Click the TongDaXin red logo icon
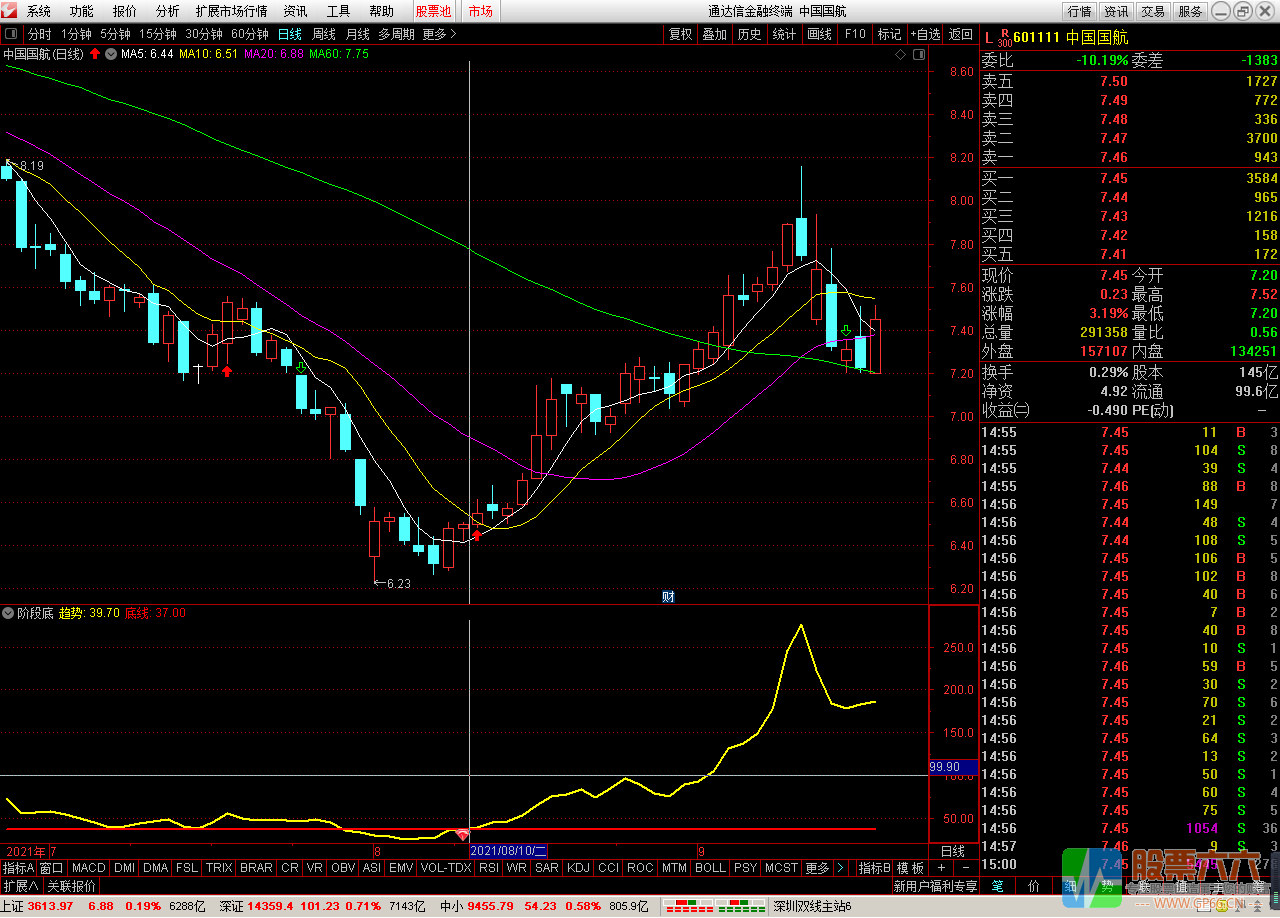The width and height of the screenshot is (1280, 918). pos(11,11)
